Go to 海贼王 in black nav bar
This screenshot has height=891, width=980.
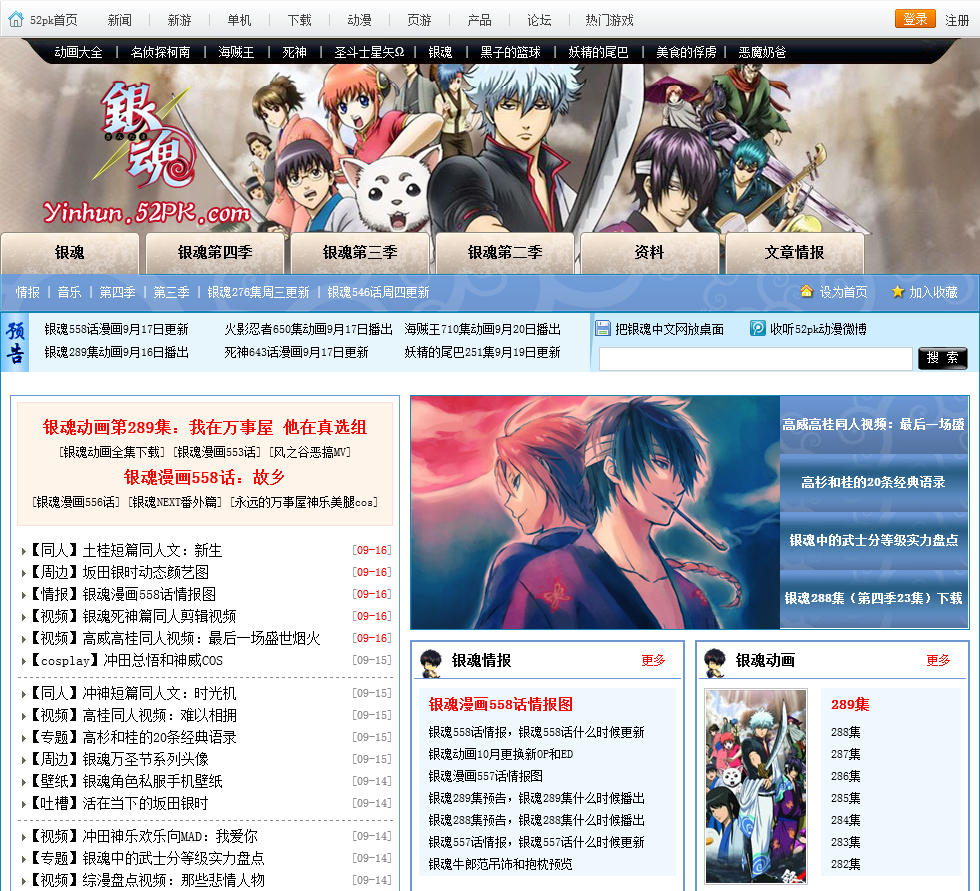point(236,52)
